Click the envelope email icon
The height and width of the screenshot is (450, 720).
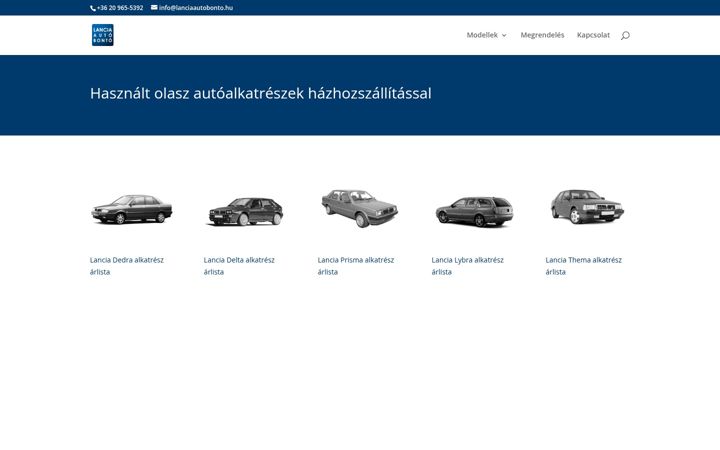tap(154, 7)
